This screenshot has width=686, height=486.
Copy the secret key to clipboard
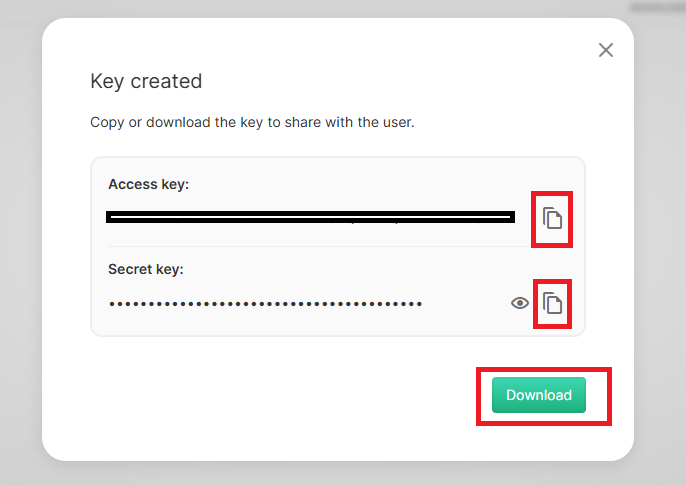pos(553,303)
